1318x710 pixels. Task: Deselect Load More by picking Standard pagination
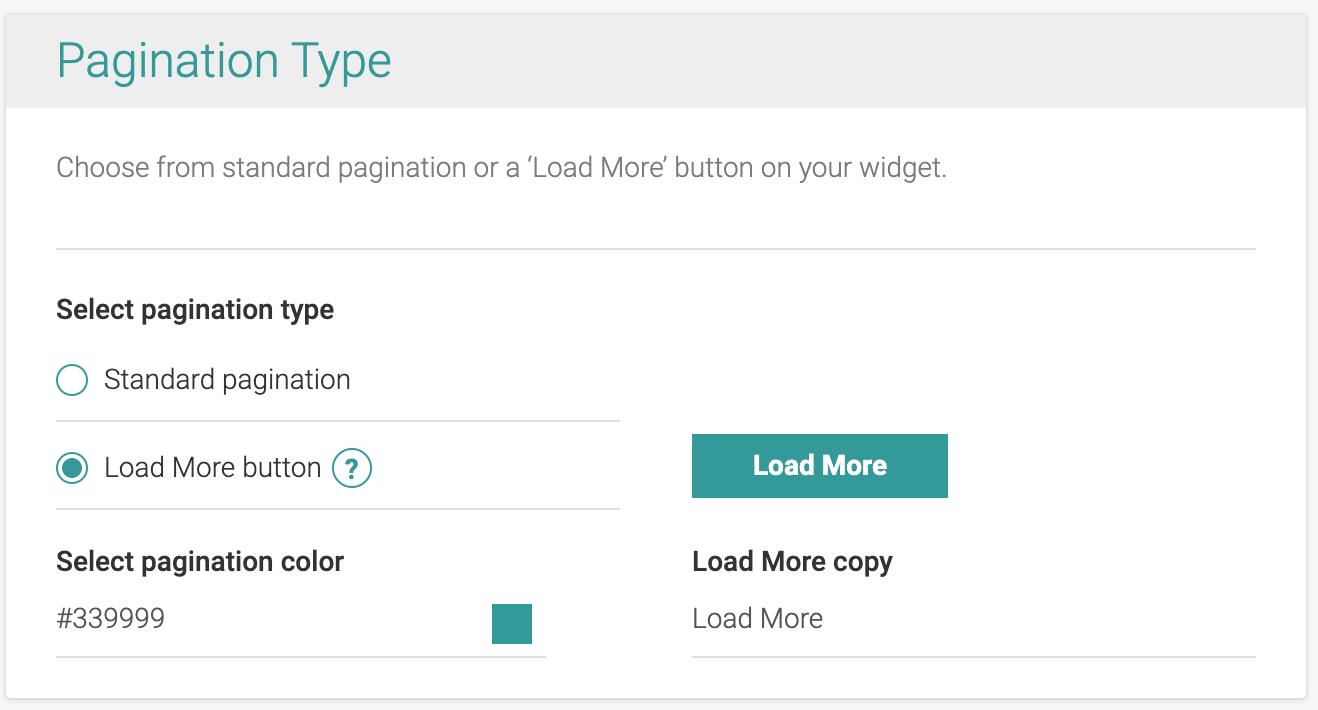72,380
